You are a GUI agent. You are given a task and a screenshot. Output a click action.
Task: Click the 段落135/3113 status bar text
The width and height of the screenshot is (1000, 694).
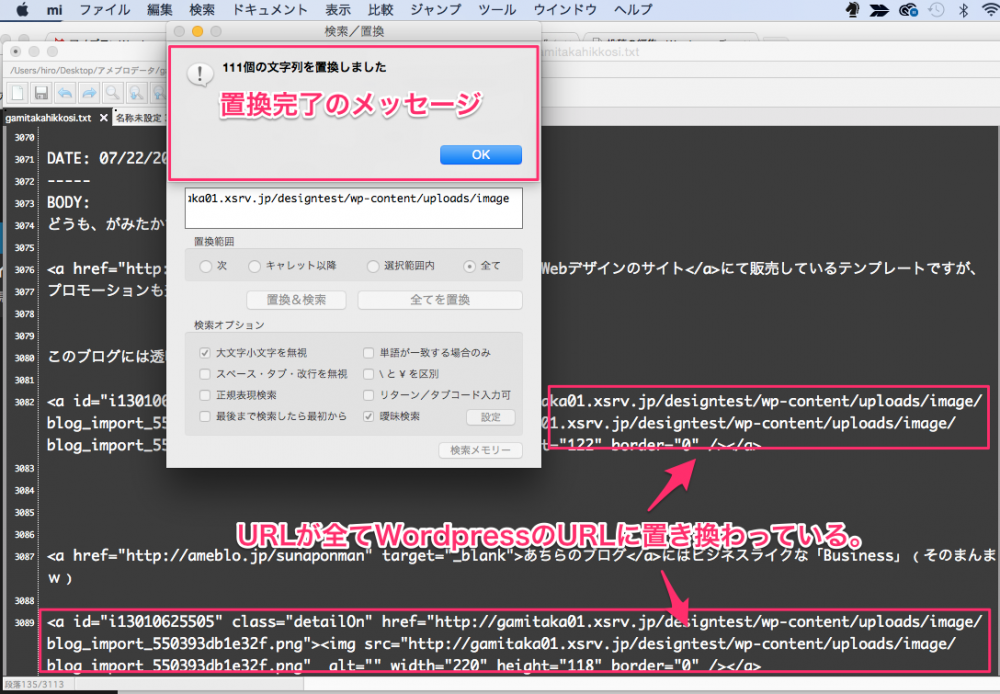[34, 684]
